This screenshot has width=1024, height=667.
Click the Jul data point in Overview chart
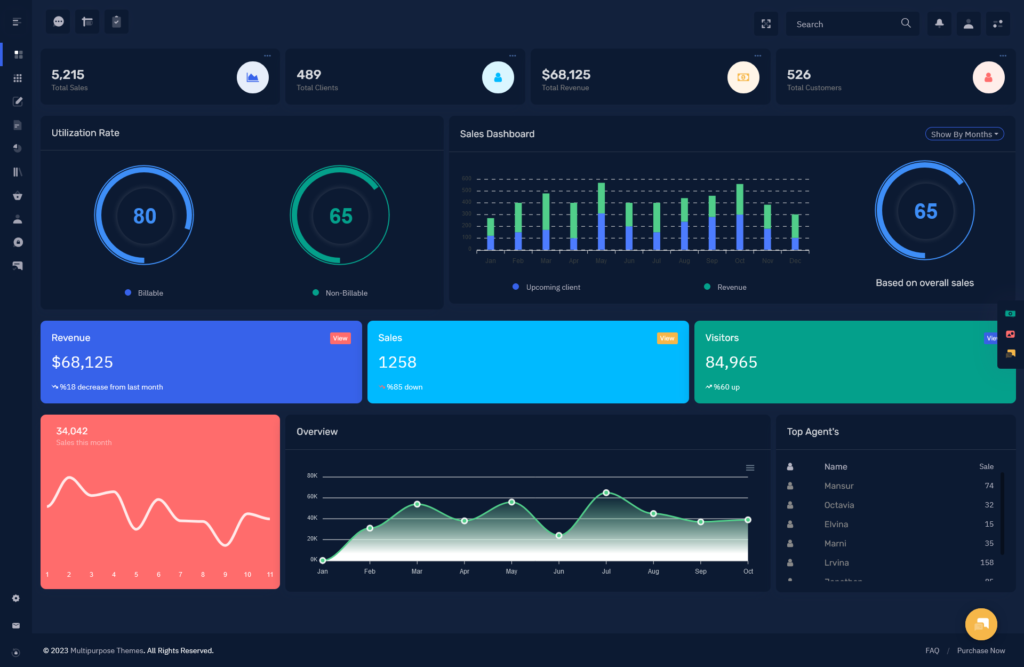pyautogui.click(x=606, y=493)
